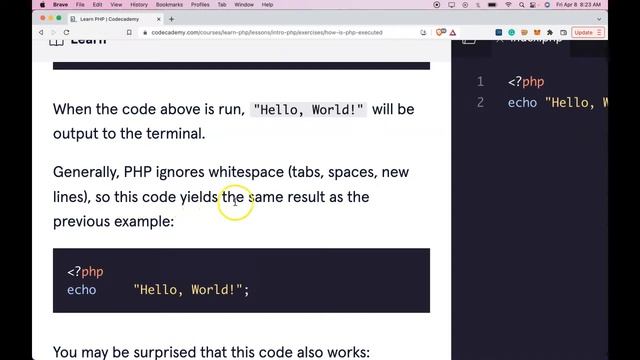Close the Learn PHP | Codecademy tab

pyautogui.click(x=159, y=19)
